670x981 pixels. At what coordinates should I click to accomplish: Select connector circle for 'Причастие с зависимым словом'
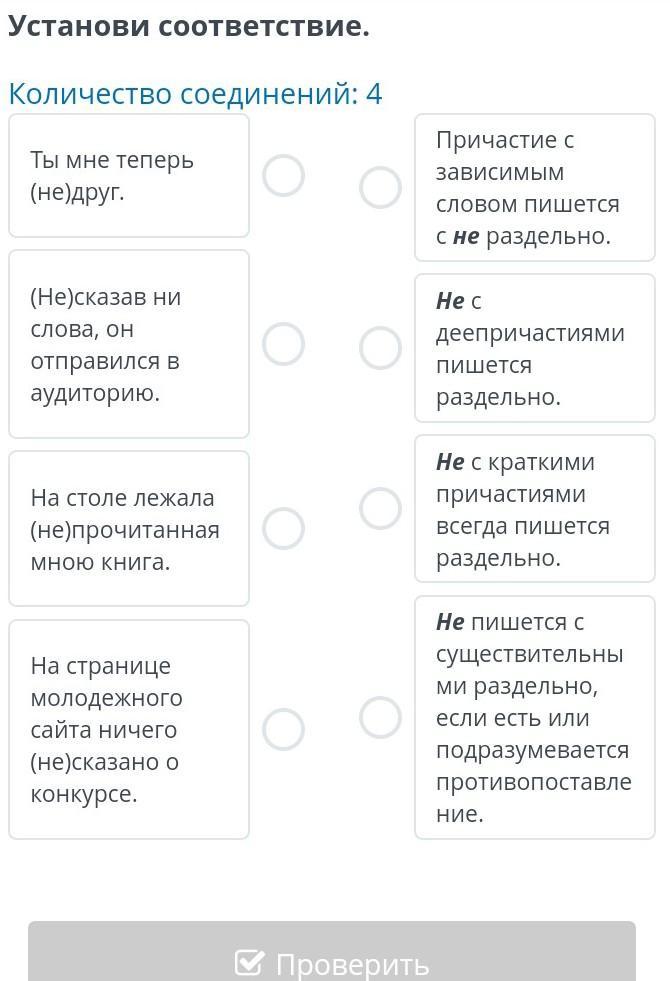(380, 187)
